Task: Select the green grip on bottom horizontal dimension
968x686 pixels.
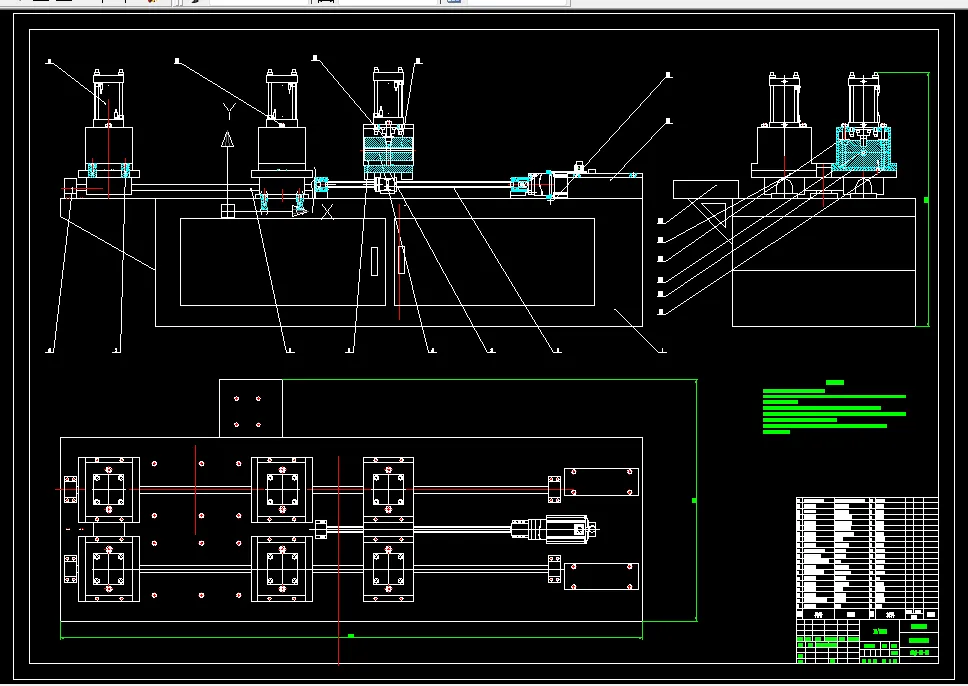Action: [351, 635]
